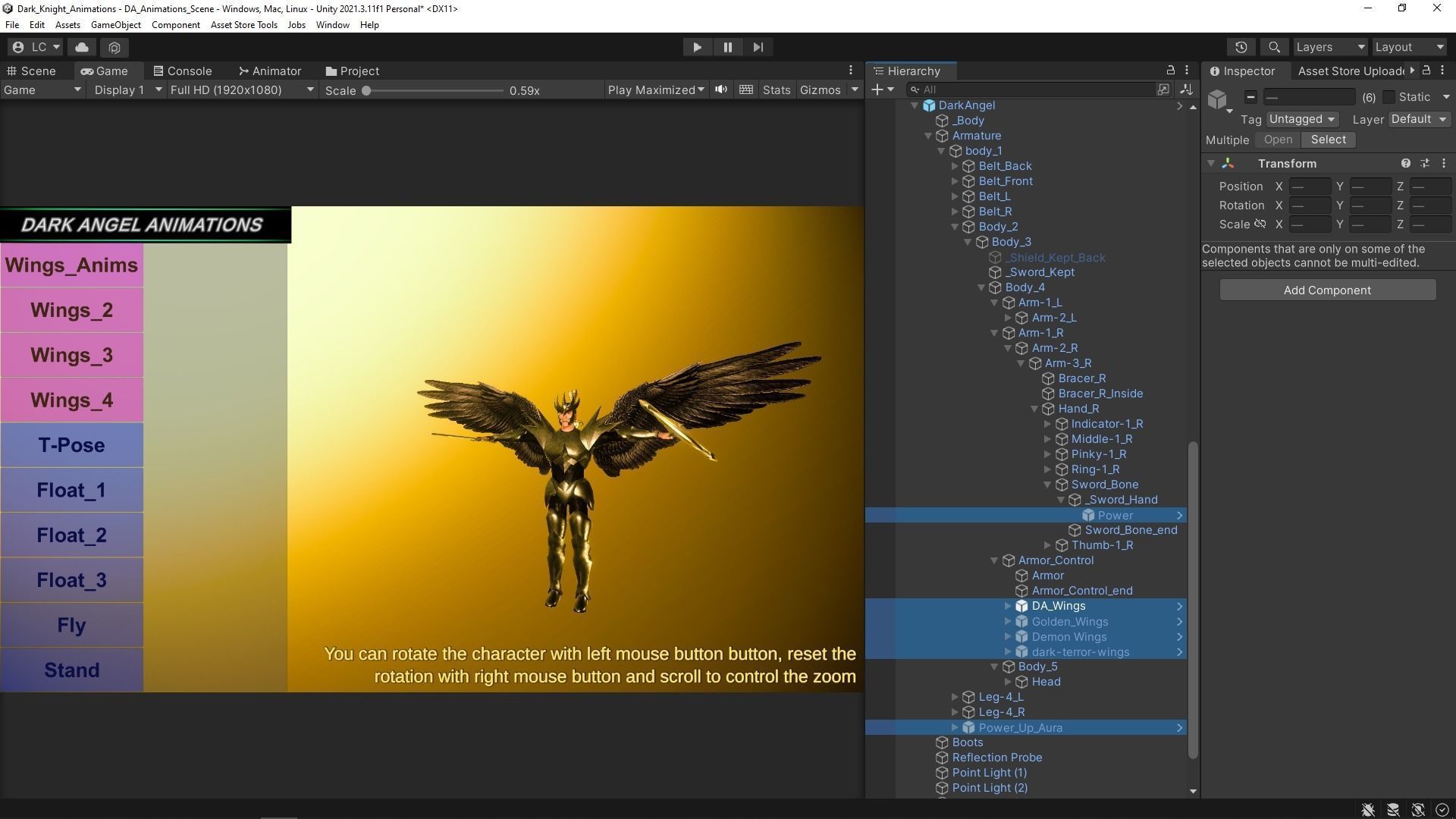This screenshot has width=1456, height=819.
Task: Open the LC account dropdown
Action: tap(36, 47)
